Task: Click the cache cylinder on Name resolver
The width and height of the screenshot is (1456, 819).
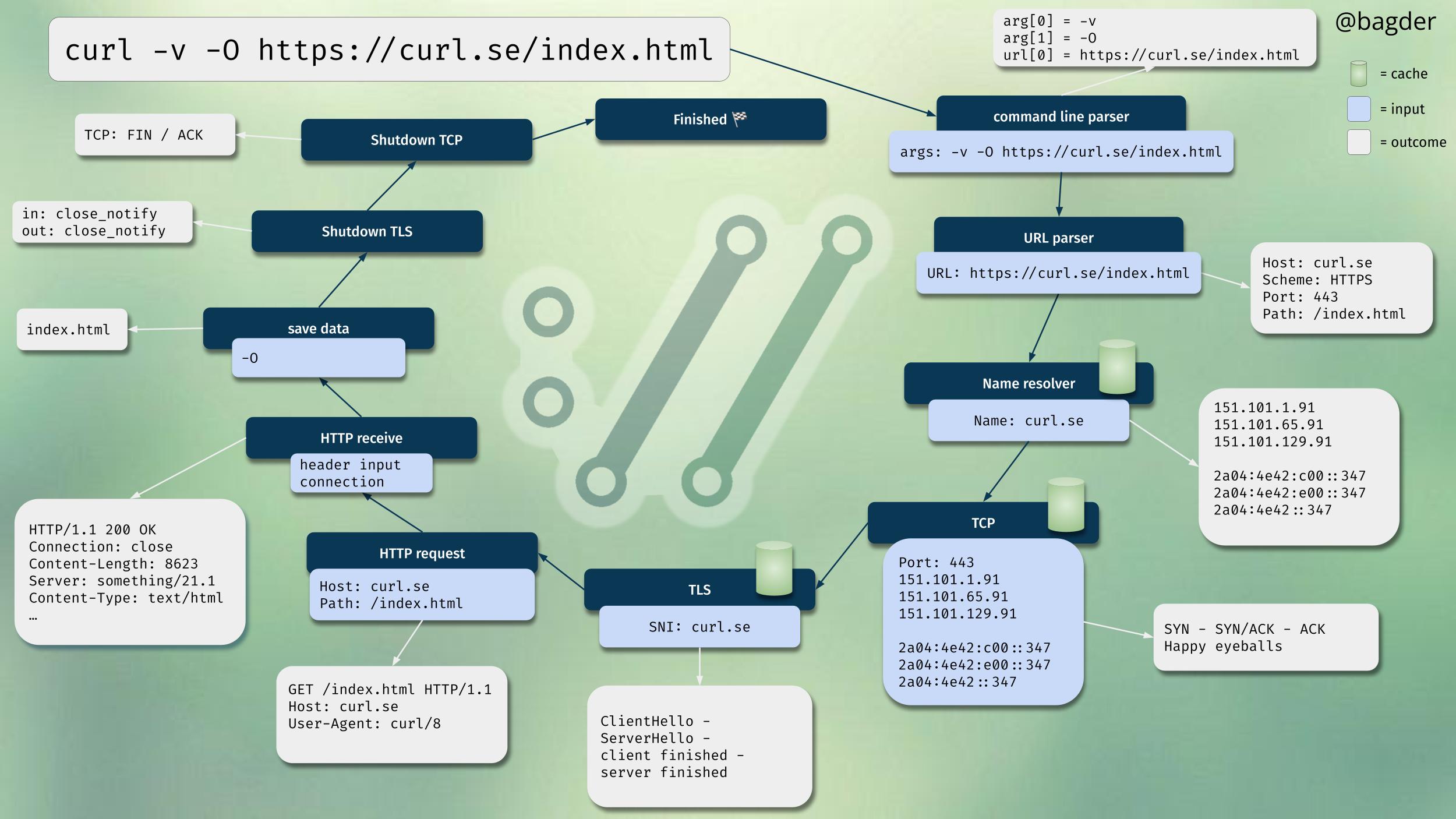Action: (1116, 368)
